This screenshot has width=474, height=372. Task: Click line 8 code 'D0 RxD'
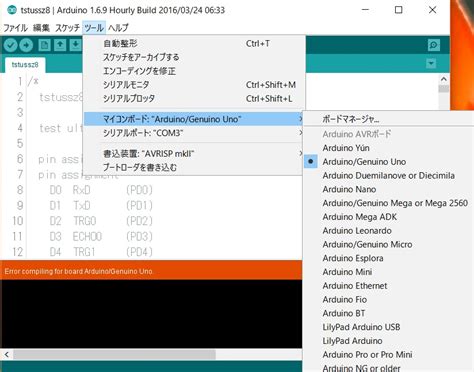[x=70, y=190]
